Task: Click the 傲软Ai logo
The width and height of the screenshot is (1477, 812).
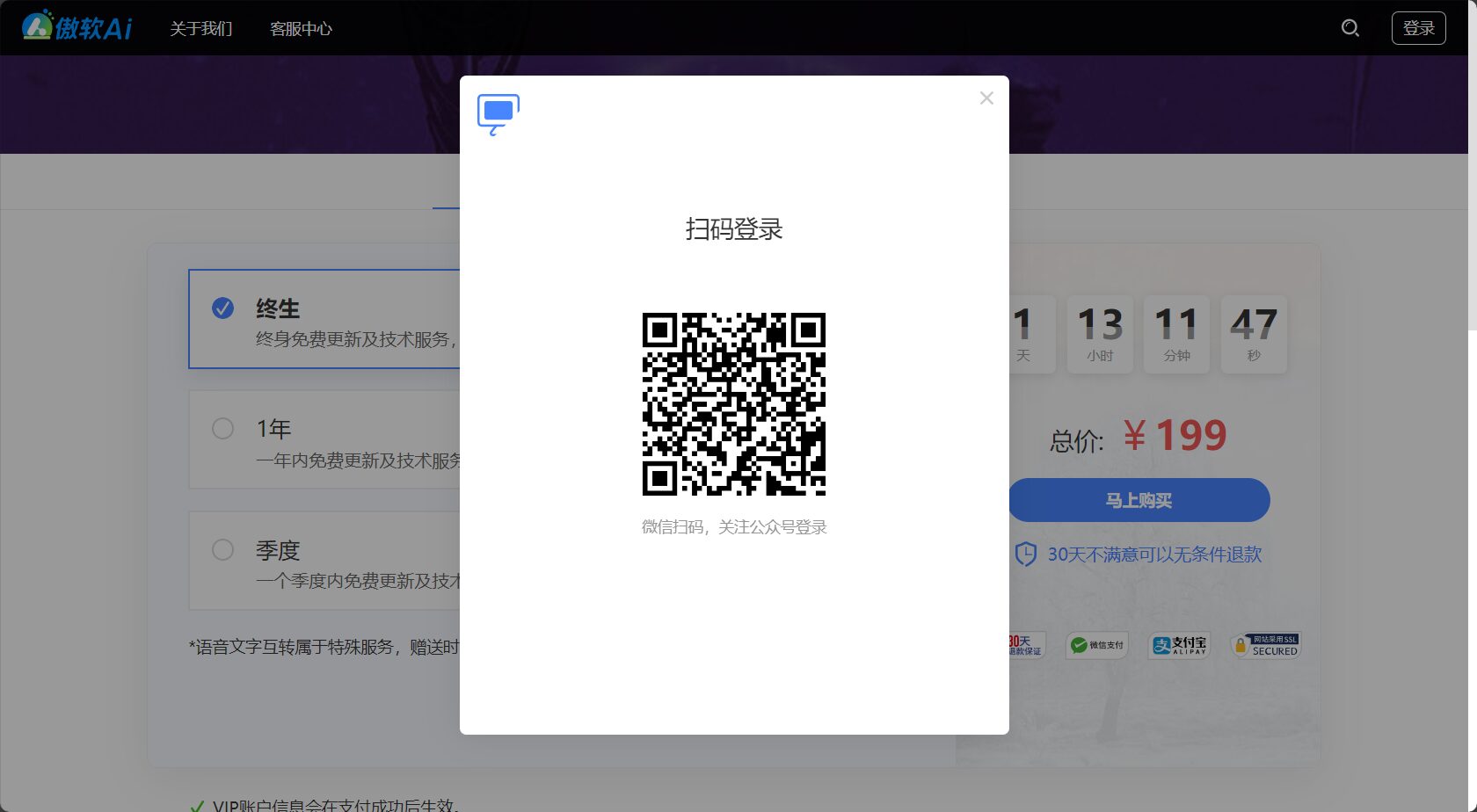Action: click(x=76, y=27)
